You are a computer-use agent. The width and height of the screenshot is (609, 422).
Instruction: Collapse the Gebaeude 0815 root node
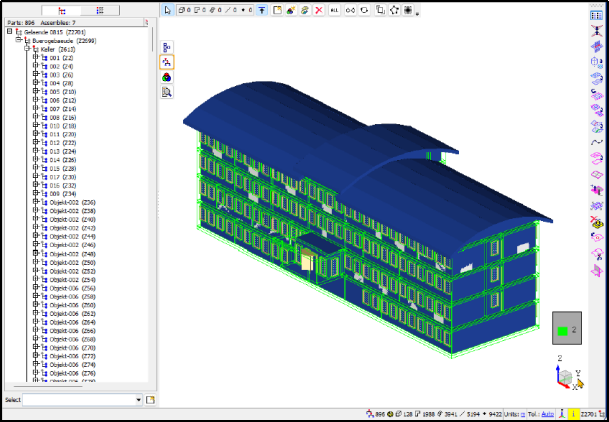9,31
